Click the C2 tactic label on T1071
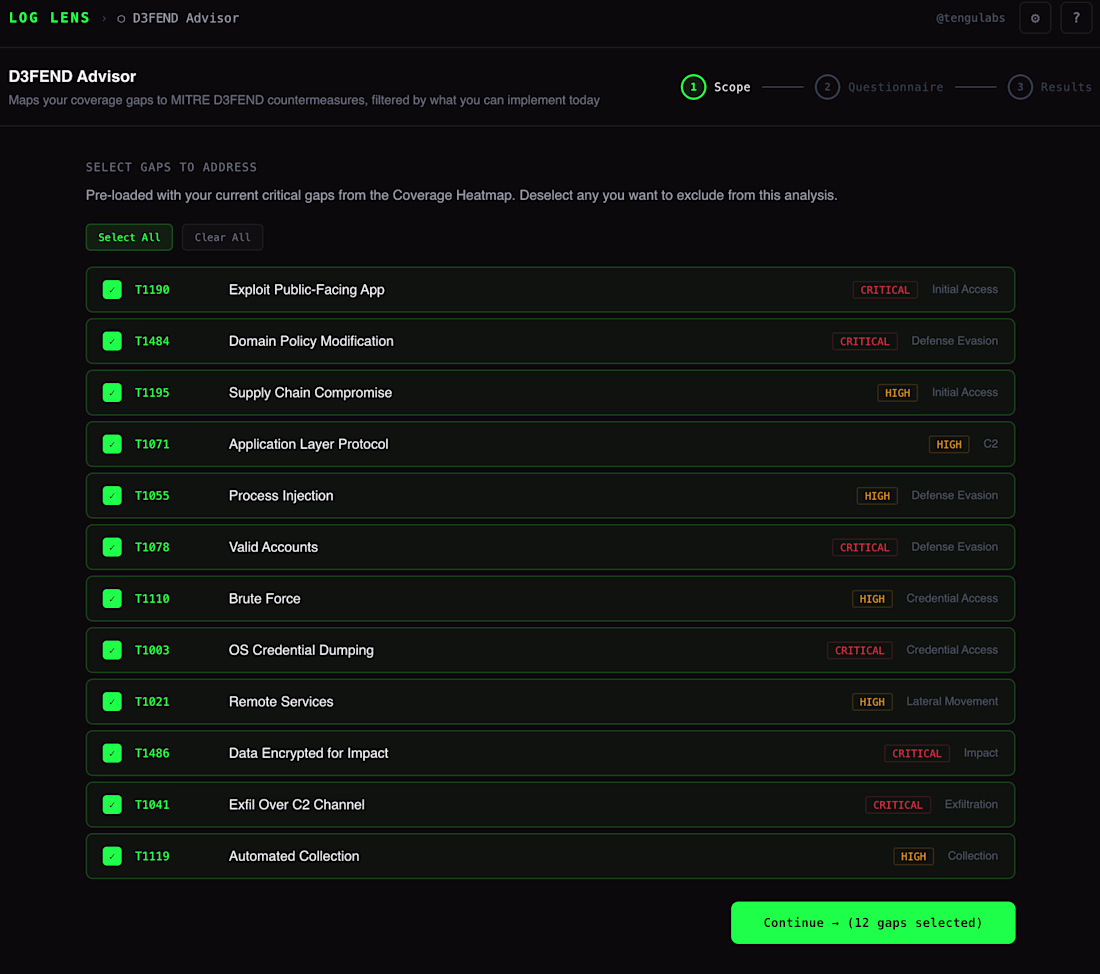The height and width of the screenshot is (974, 1100). point(991,444)
